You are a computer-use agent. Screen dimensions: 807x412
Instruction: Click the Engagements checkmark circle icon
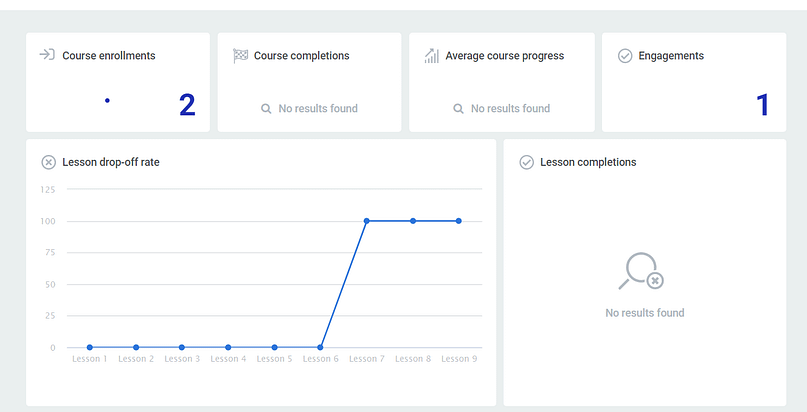(x=625, y=56)
